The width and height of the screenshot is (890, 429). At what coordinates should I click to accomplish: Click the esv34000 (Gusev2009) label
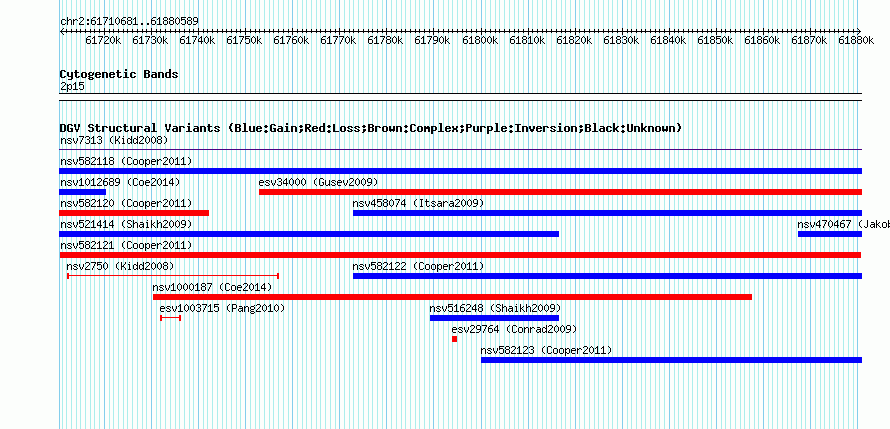click(x=318, y=182)
